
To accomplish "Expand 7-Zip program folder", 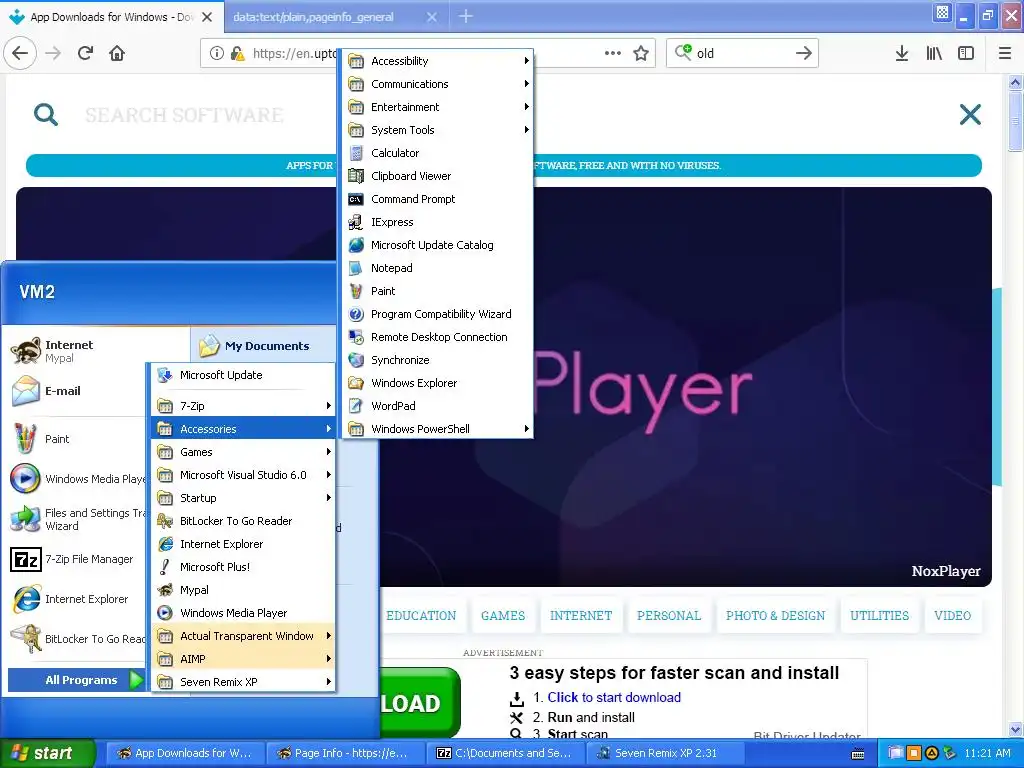I will pos(244,406).
